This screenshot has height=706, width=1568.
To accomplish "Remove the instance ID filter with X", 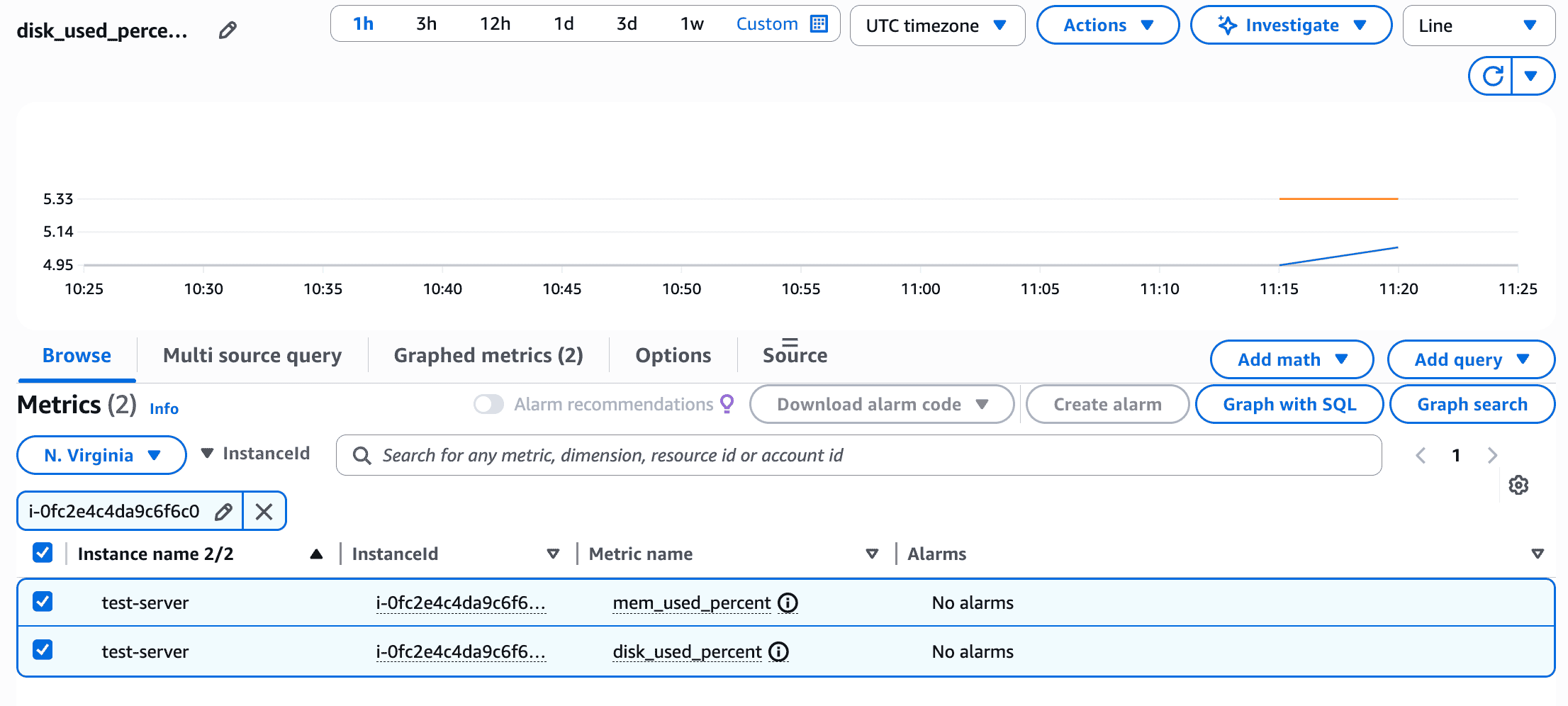I will 264,511.
